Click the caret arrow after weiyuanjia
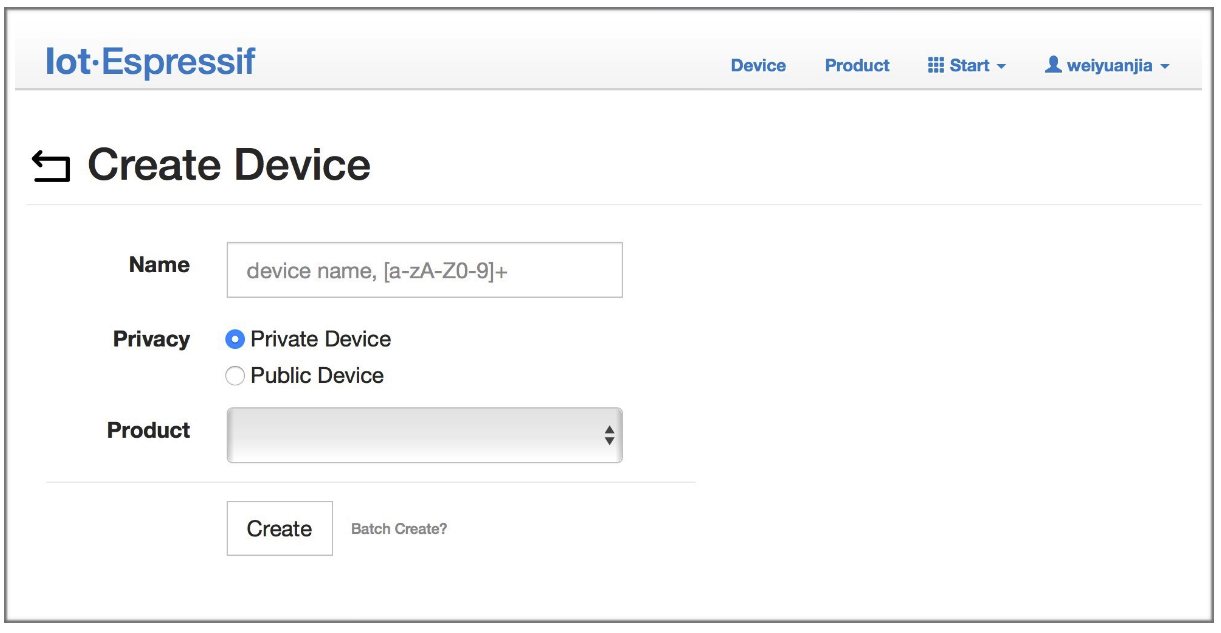This screenshot has width=1221, height=633. click(1164, 67)
